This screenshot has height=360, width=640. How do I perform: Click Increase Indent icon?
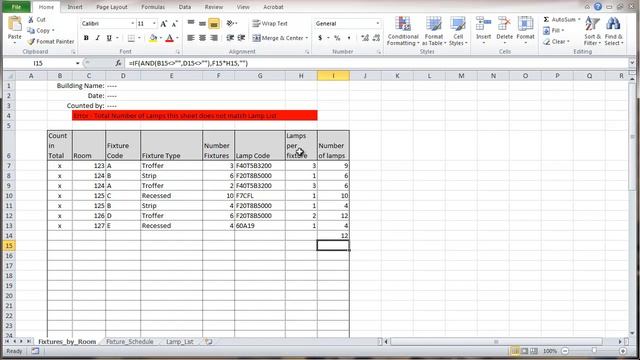coord(241,38)
